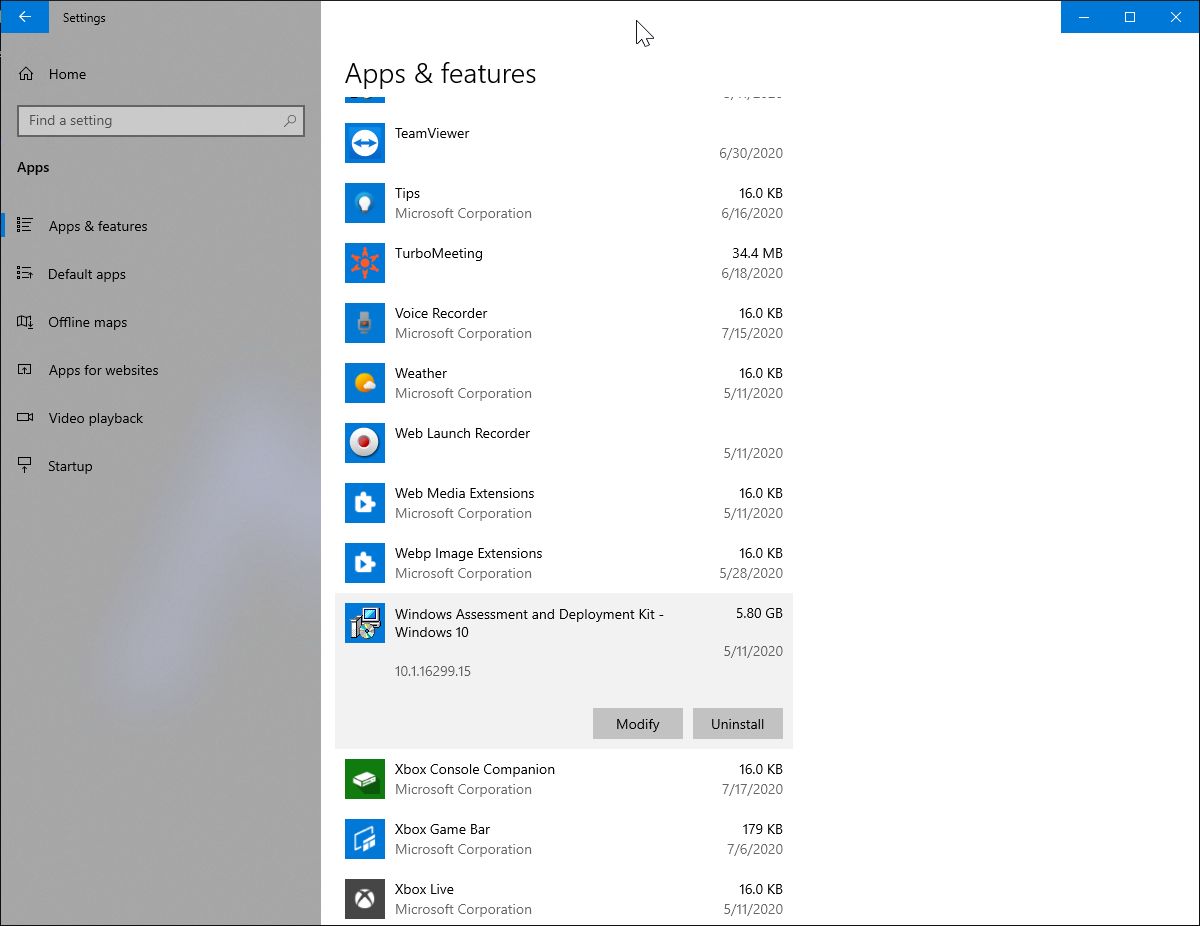The width and height of the screenshot is (1200, 926).
Task: Select the Webp Image Extensions app name
Action: pyautogui.click(x=468, y=553)
